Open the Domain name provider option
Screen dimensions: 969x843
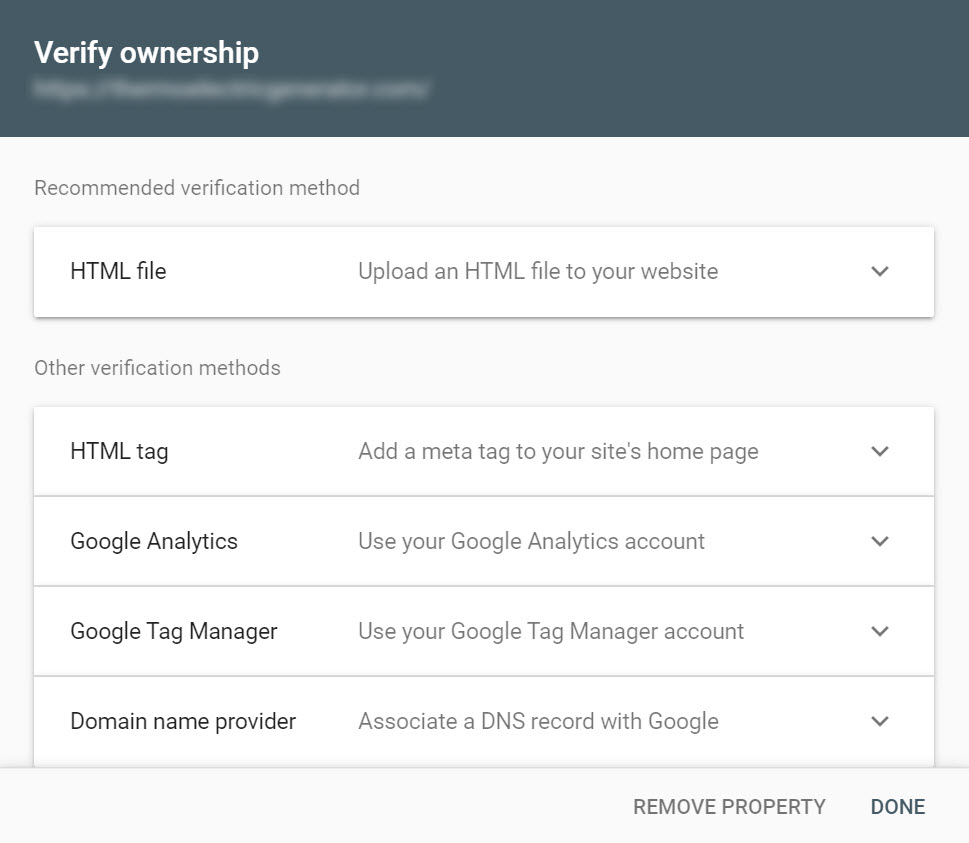pos(484,721)
